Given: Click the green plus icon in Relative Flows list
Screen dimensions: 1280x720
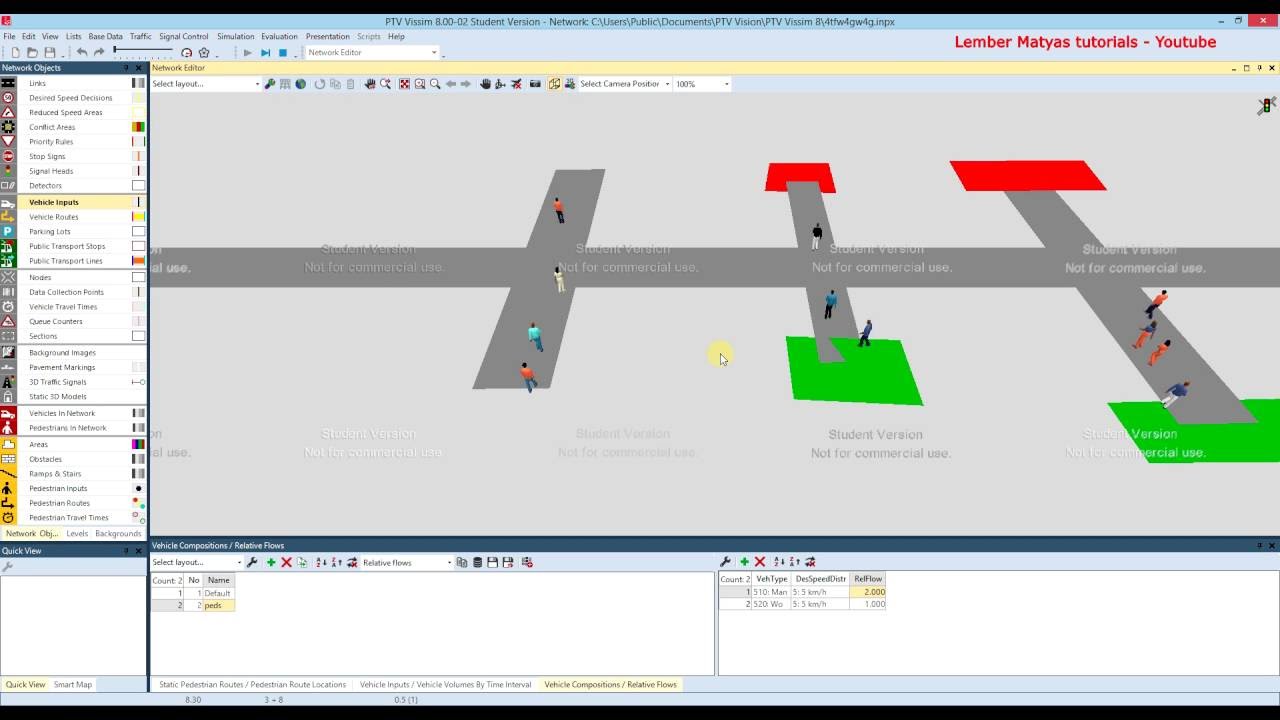Looking at the screenshot, I should click(744, 562).
